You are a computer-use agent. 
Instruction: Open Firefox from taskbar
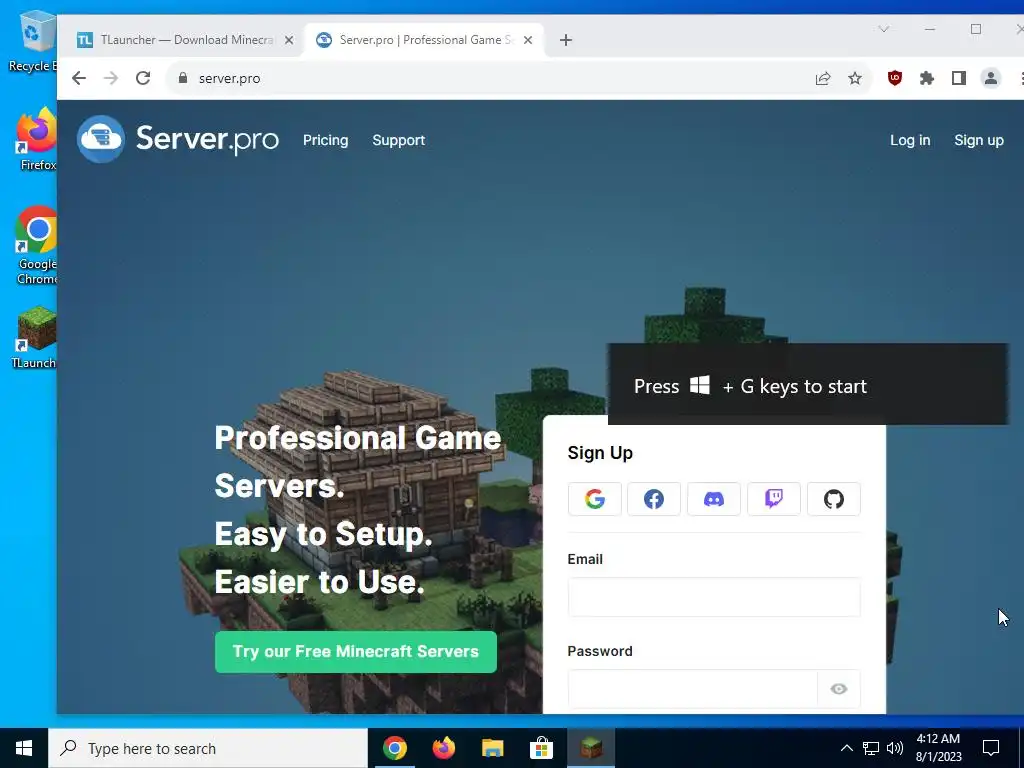(x=443, y=748)
